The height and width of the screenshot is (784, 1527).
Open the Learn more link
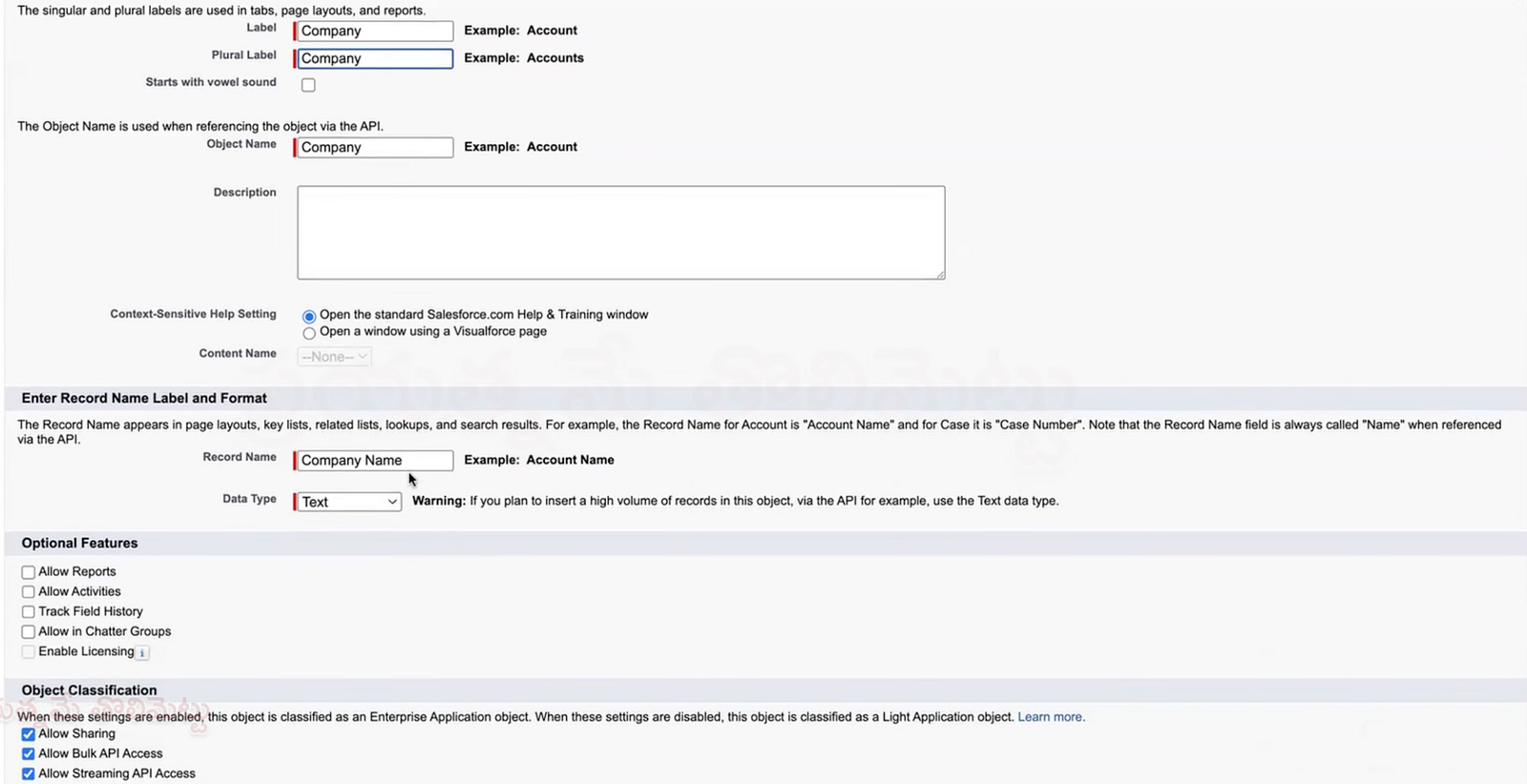coord(1051,717)
